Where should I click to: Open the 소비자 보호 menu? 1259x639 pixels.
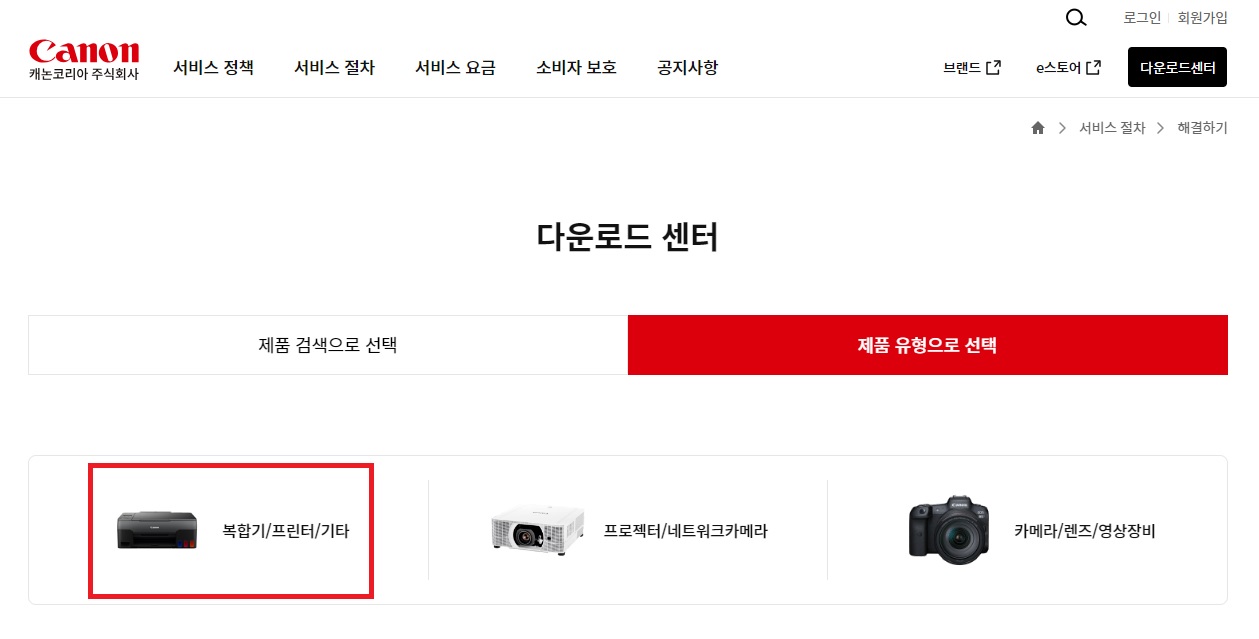pyautogui.click(x=575, y=67)
